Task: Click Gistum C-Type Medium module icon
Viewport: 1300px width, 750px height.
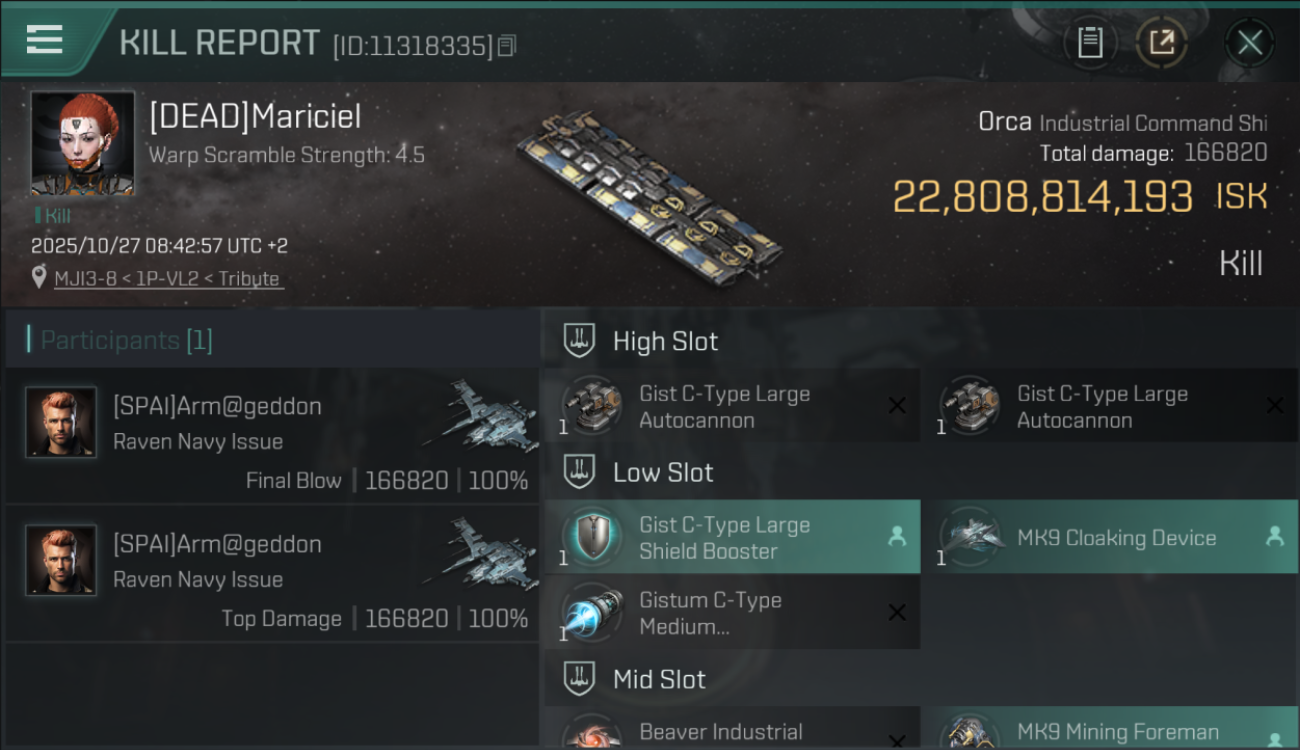Action: point(591,613)
